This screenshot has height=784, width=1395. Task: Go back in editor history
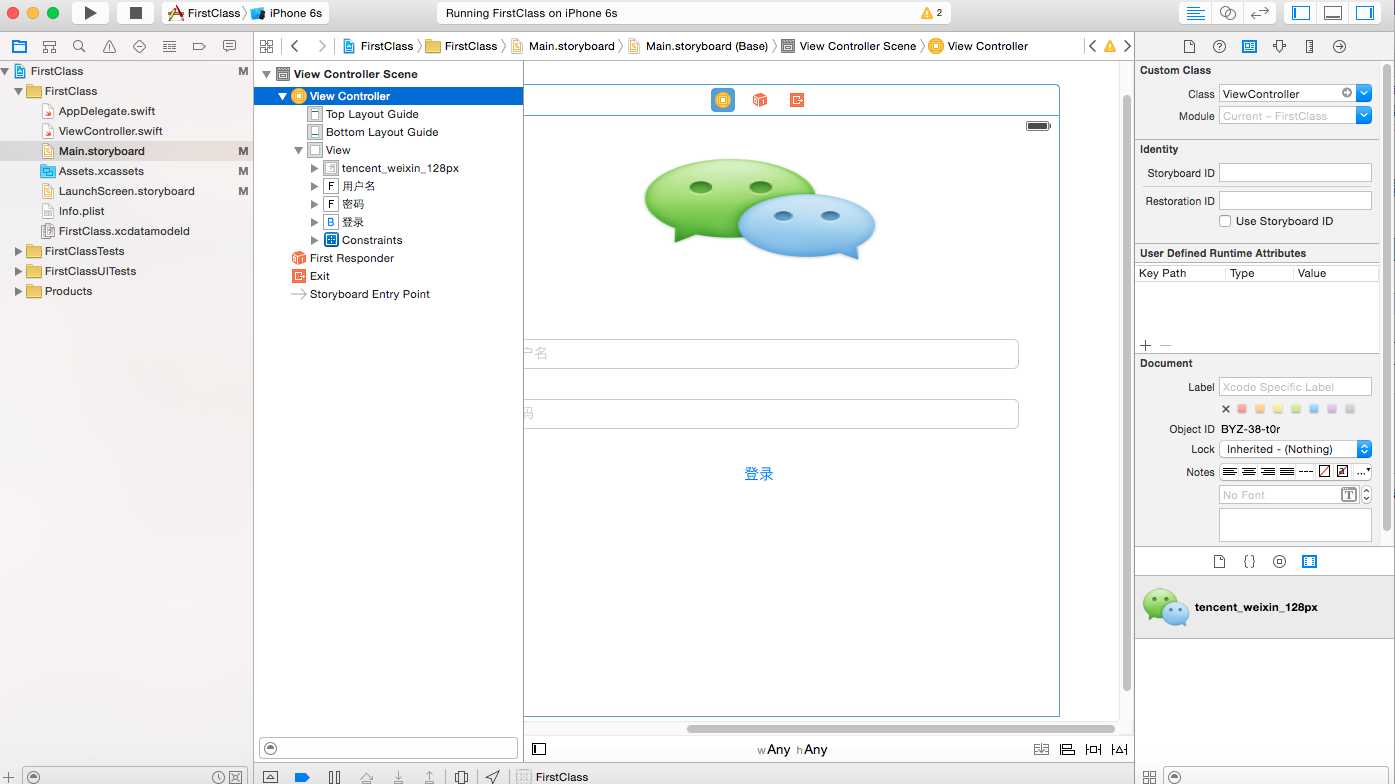point(295,46)
